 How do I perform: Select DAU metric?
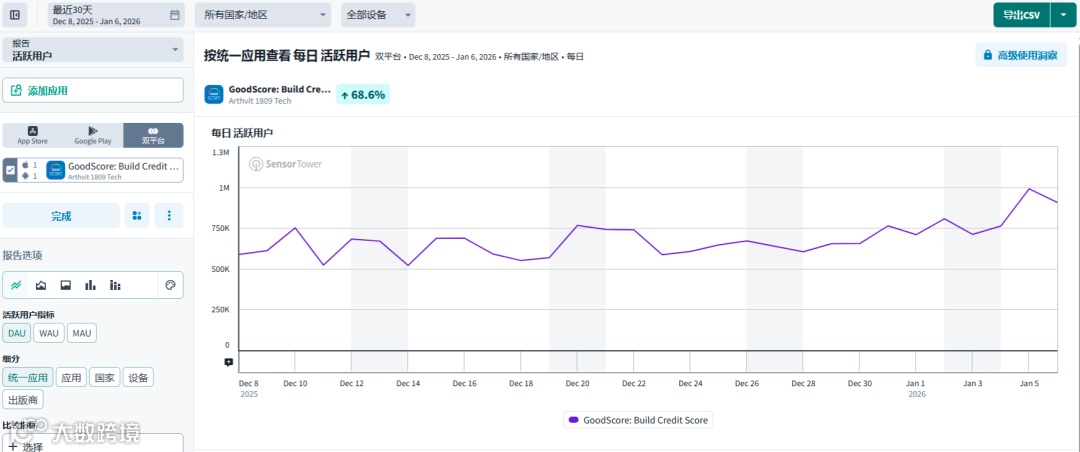(x=17, y=333)
